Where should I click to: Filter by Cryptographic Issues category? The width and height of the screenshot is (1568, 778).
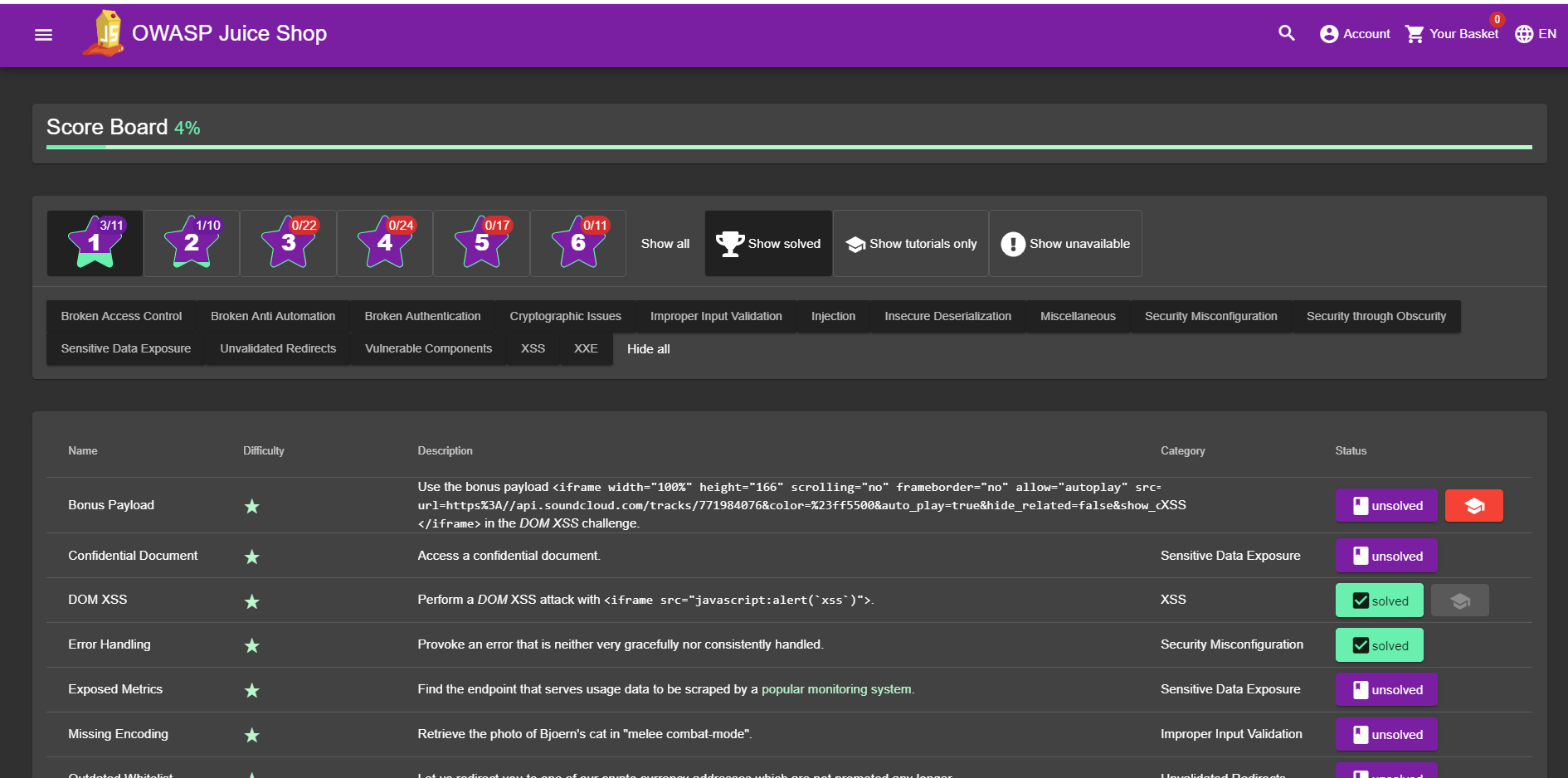pyautogui.click(x=566, y=316)
